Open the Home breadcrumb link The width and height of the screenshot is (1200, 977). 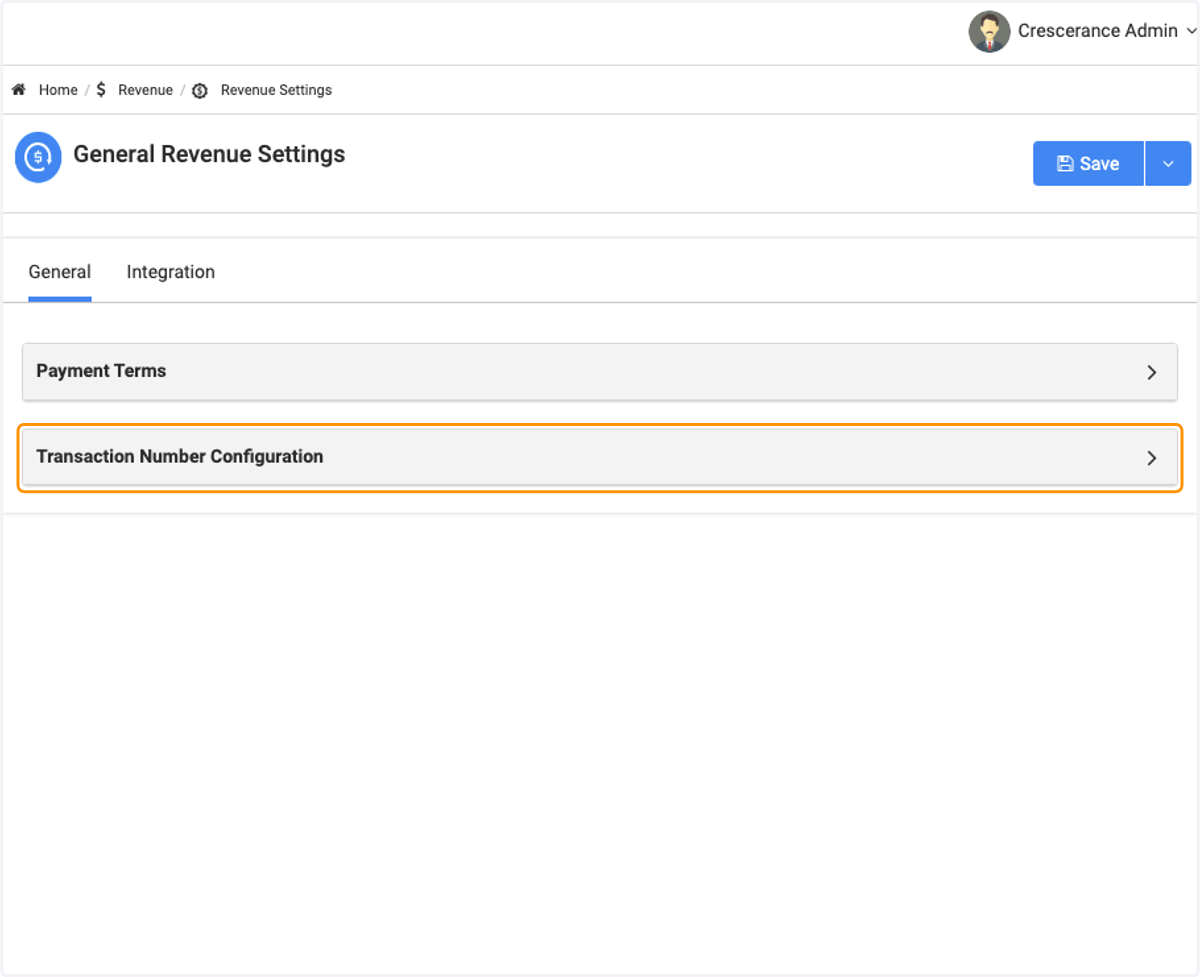[58, 90]
